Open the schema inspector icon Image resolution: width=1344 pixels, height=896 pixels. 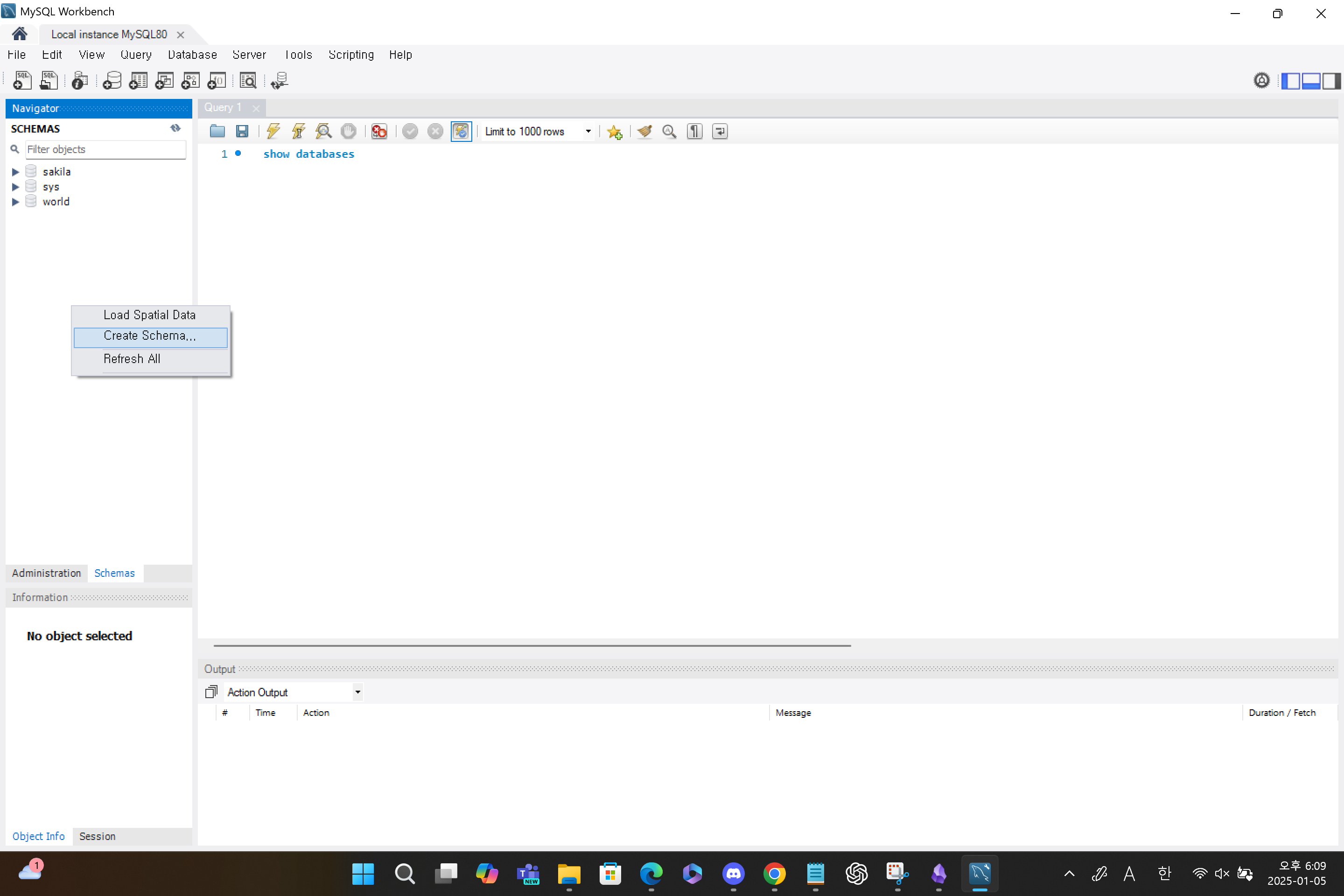pyautogui.click(x=80, y=81)
